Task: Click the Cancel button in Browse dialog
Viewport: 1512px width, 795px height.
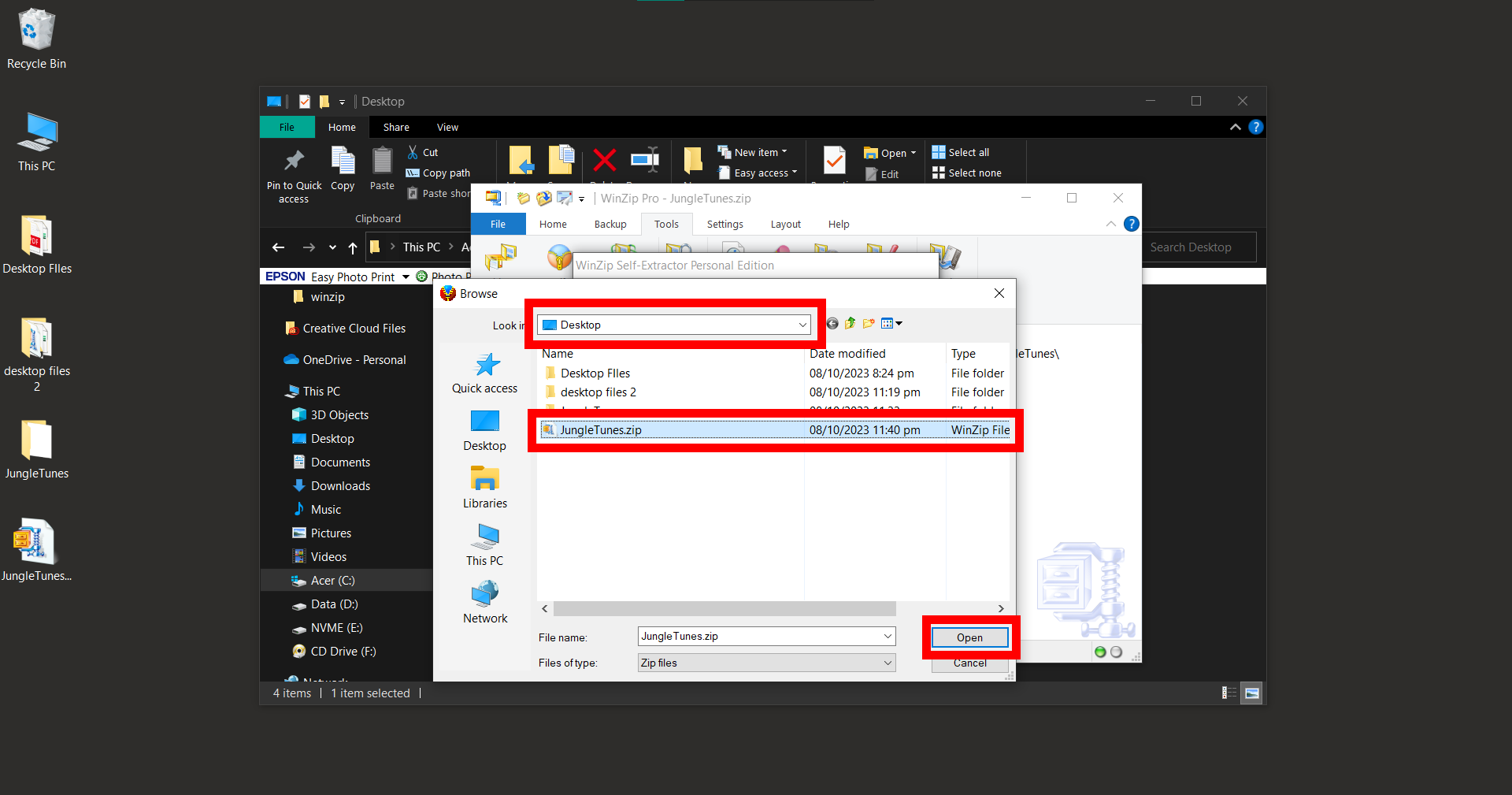Action: 969,663
